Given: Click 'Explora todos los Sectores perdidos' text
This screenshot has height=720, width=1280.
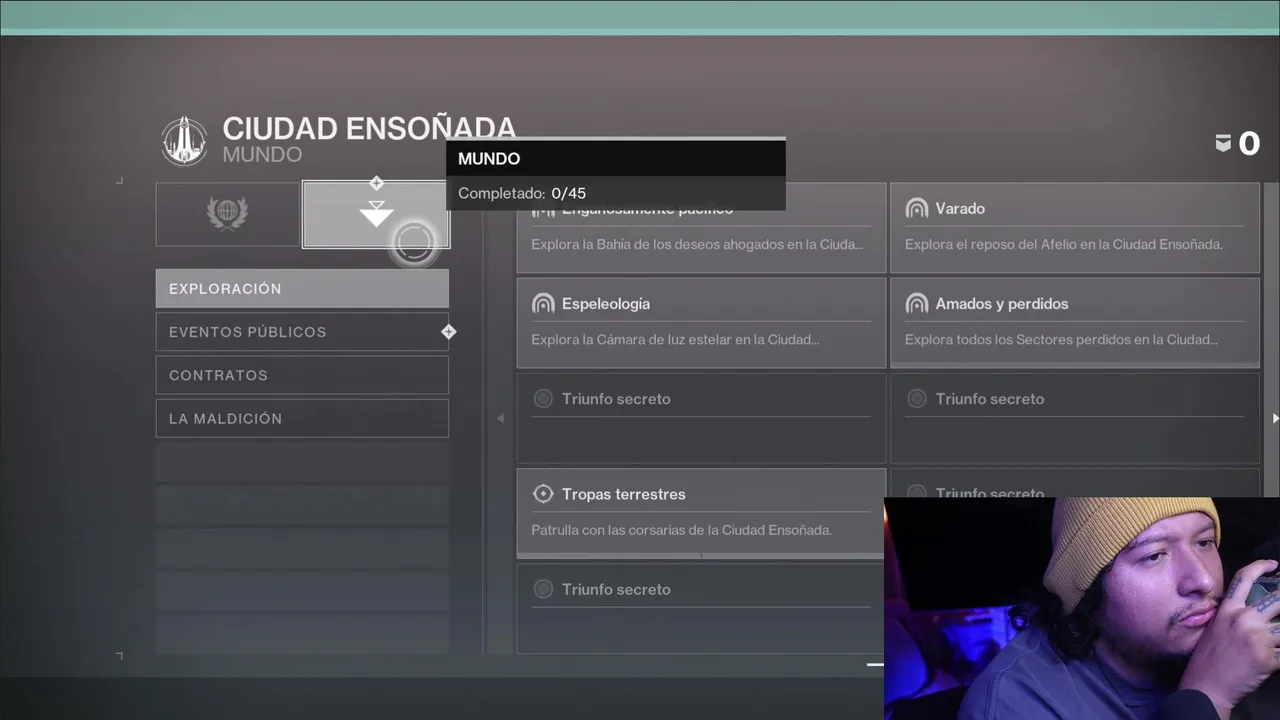Looking at the screenshot, I should point(1061,340).
